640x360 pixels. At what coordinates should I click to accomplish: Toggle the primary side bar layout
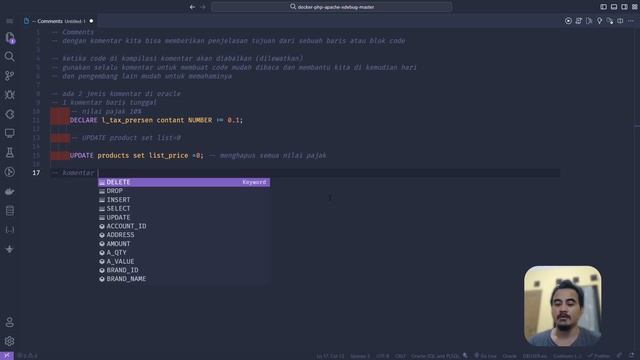pyautogui.click(x=603, y=7)
